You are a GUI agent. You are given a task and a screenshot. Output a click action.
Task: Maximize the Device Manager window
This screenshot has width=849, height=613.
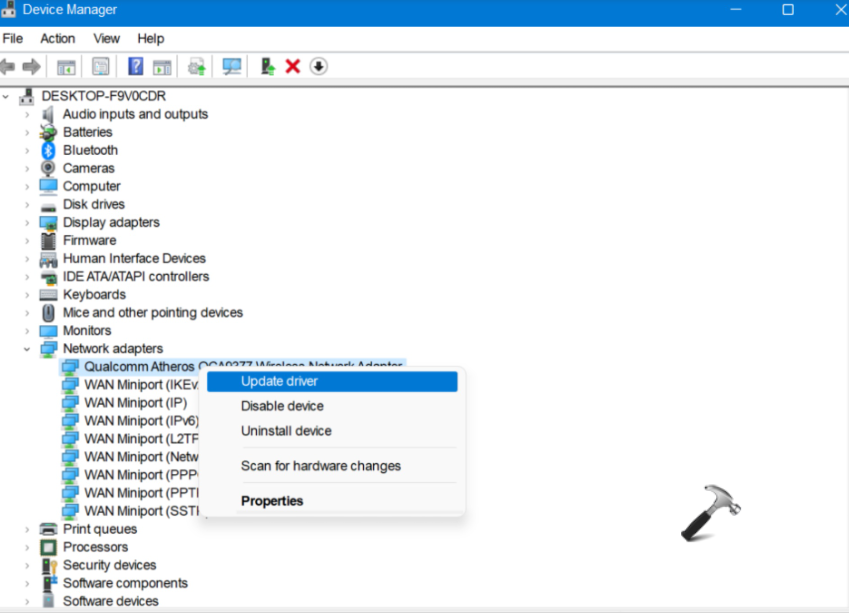click(x=788, y=10)
